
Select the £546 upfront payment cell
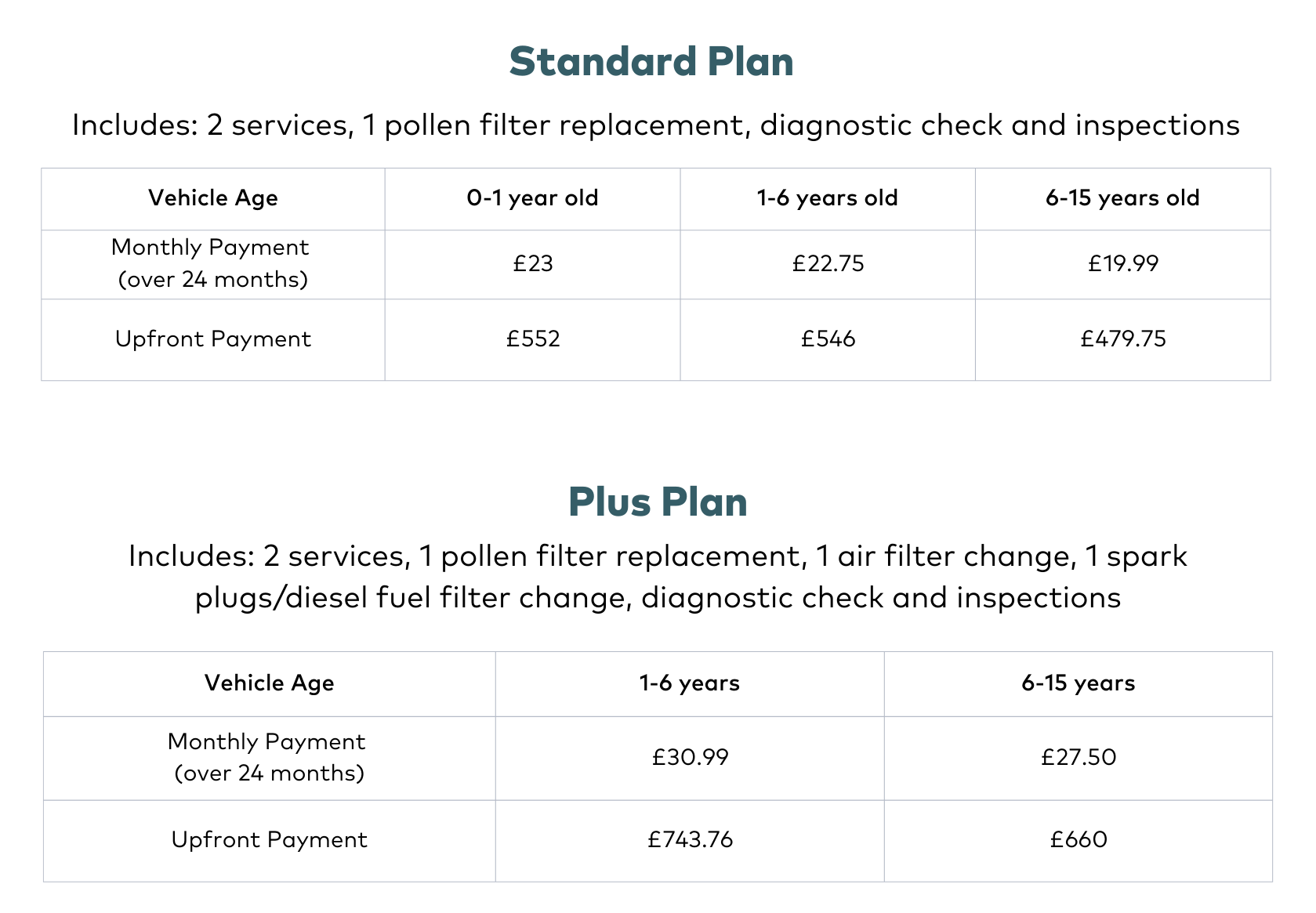coord(828,339)
